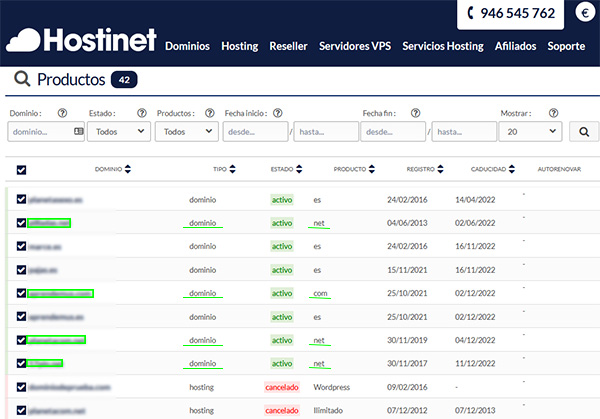Open the Productos dropdown set to Todos
600x419 pixels.
(187, 132)
